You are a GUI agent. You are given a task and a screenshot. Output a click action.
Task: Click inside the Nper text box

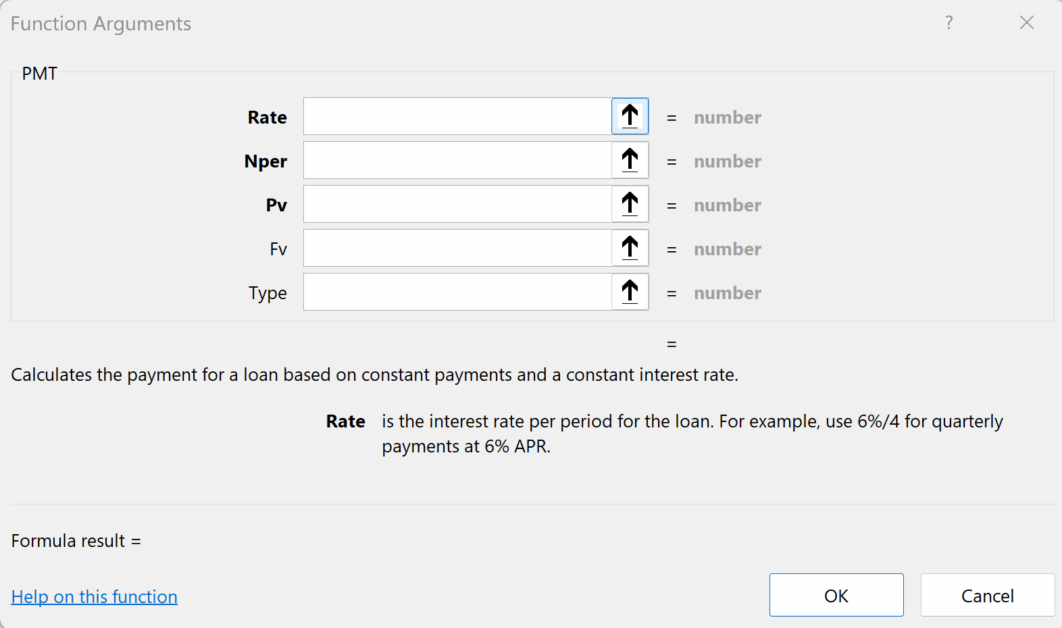(457, 161)
